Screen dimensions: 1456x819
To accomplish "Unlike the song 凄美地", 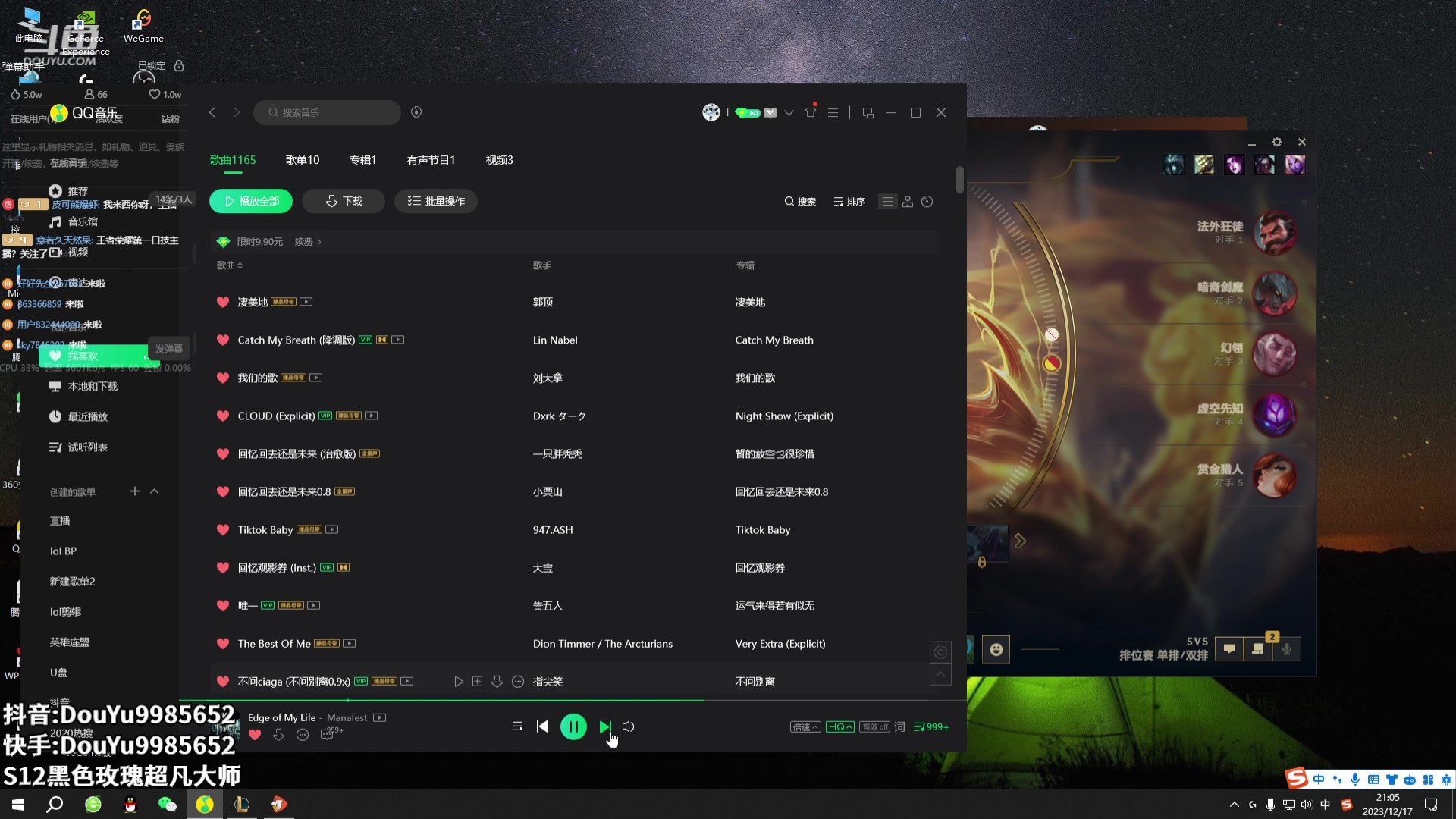I will (x=223, y=302).
